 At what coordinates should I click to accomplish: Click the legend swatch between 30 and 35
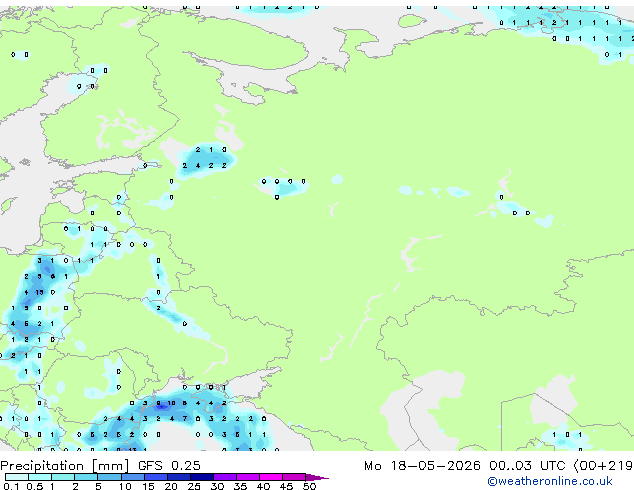(x=225, y=477)
